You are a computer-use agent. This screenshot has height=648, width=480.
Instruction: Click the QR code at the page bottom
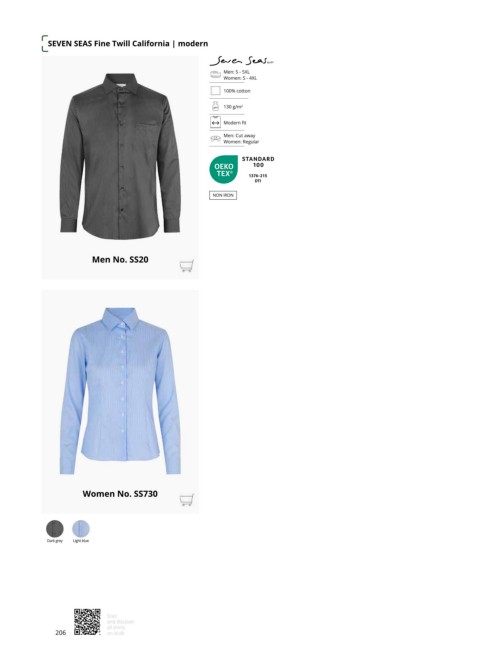click(x=87, y=622)
